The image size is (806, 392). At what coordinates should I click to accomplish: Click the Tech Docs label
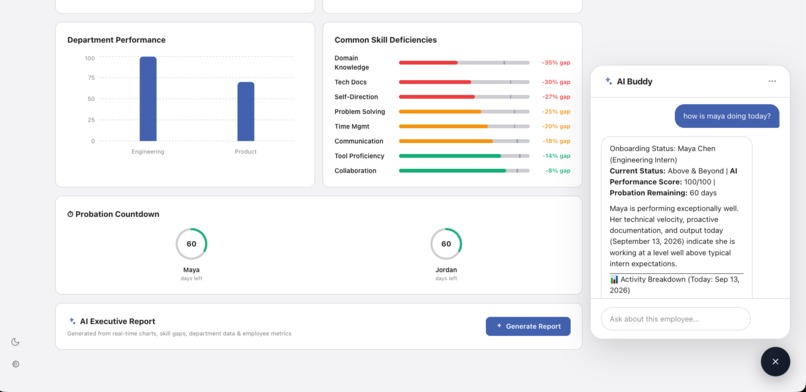coord(351,82)
